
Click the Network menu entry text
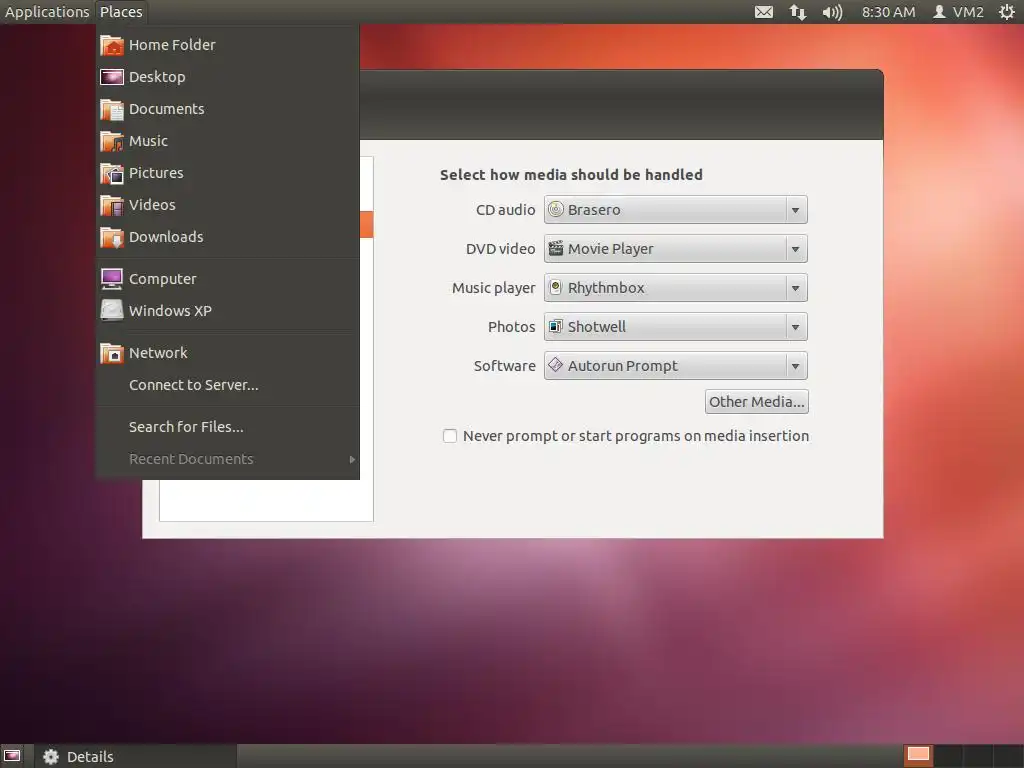(x=158, y=353)
